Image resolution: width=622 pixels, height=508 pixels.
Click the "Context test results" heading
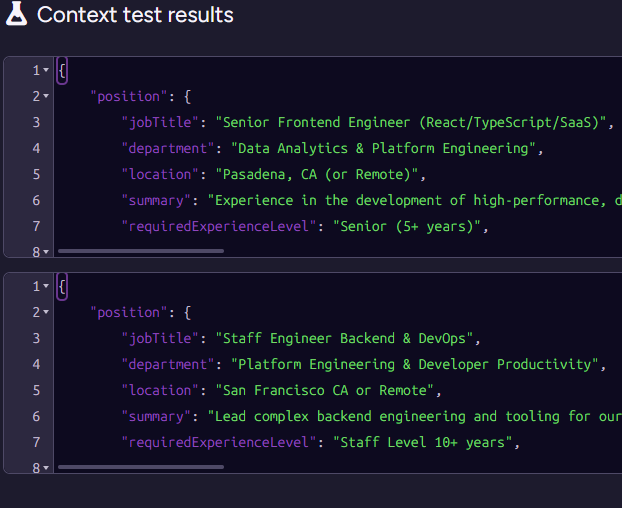click(135, 15)
